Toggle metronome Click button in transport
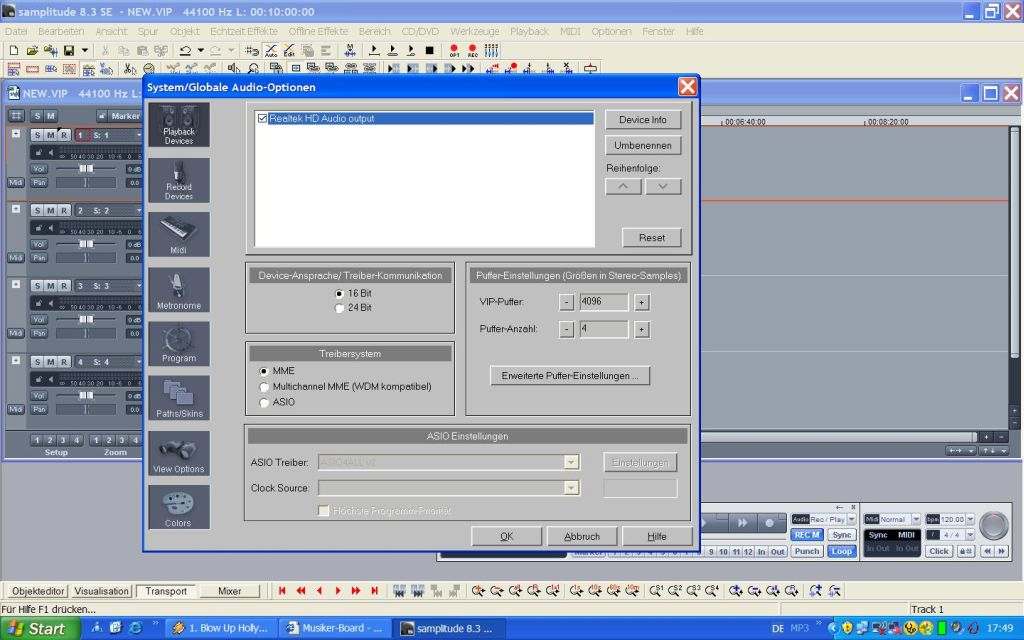 pos(938,551)
